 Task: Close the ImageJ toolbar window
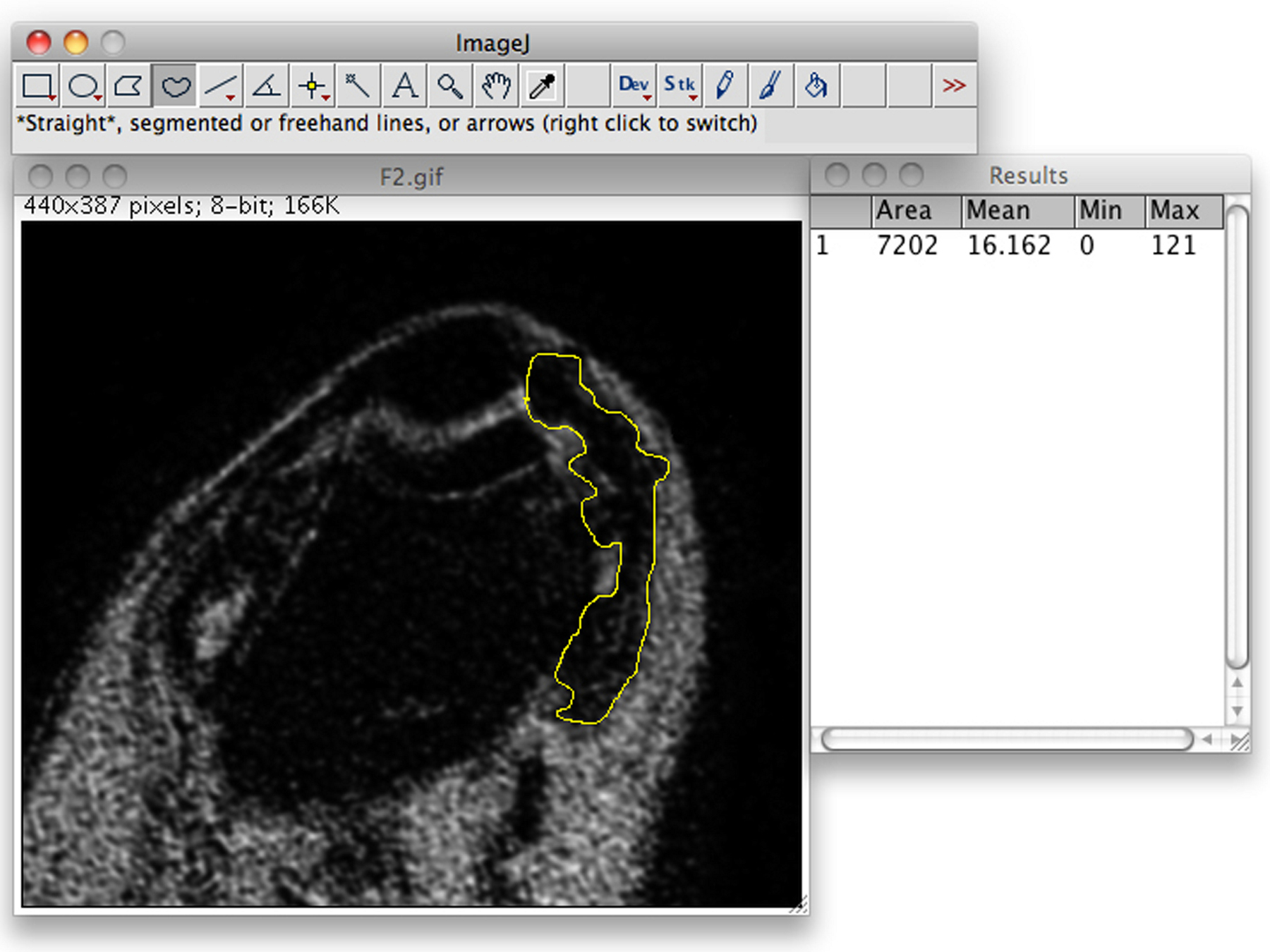click(39, 42)
